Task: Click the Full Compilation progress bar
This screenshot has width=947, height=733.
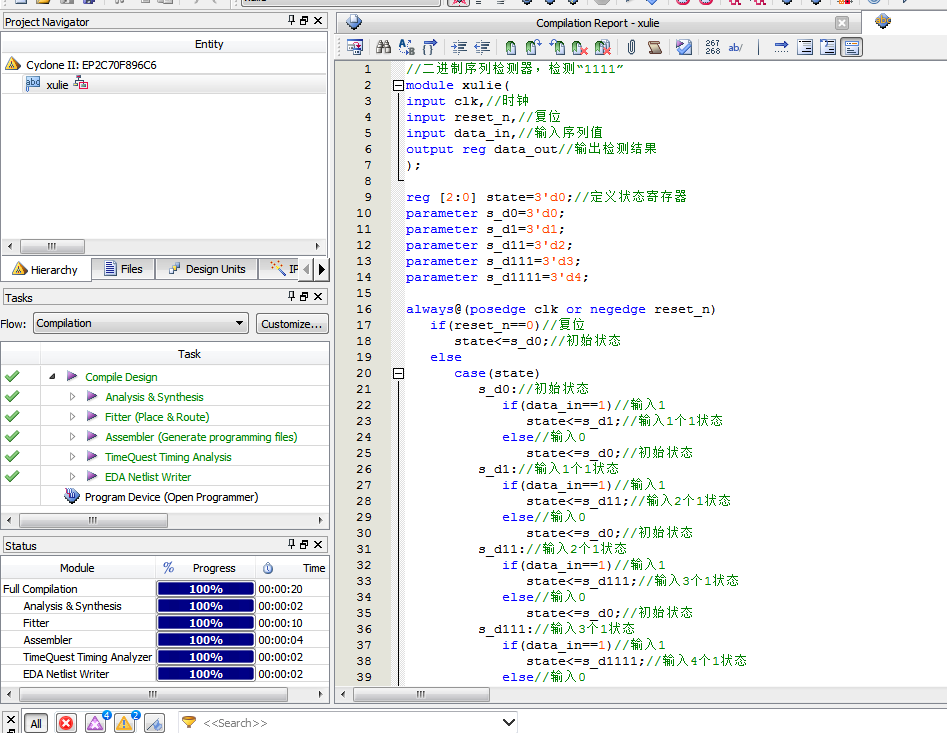Action: coord(206,589)
